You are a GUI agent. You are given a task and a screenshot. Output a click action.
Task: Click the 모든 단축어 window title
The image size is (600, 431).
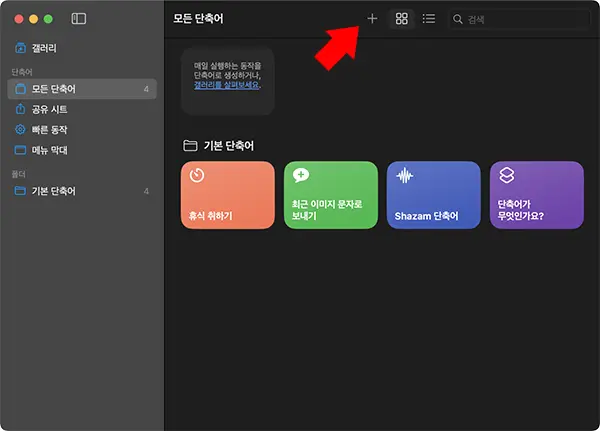[x=198, y=18]
